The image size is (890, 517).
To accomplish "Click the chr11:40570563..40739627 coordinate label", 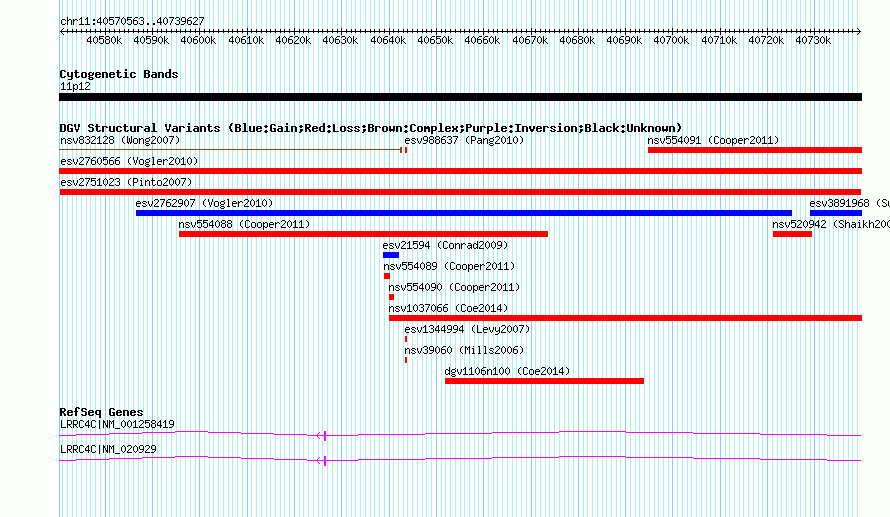I will click(132, 21).
